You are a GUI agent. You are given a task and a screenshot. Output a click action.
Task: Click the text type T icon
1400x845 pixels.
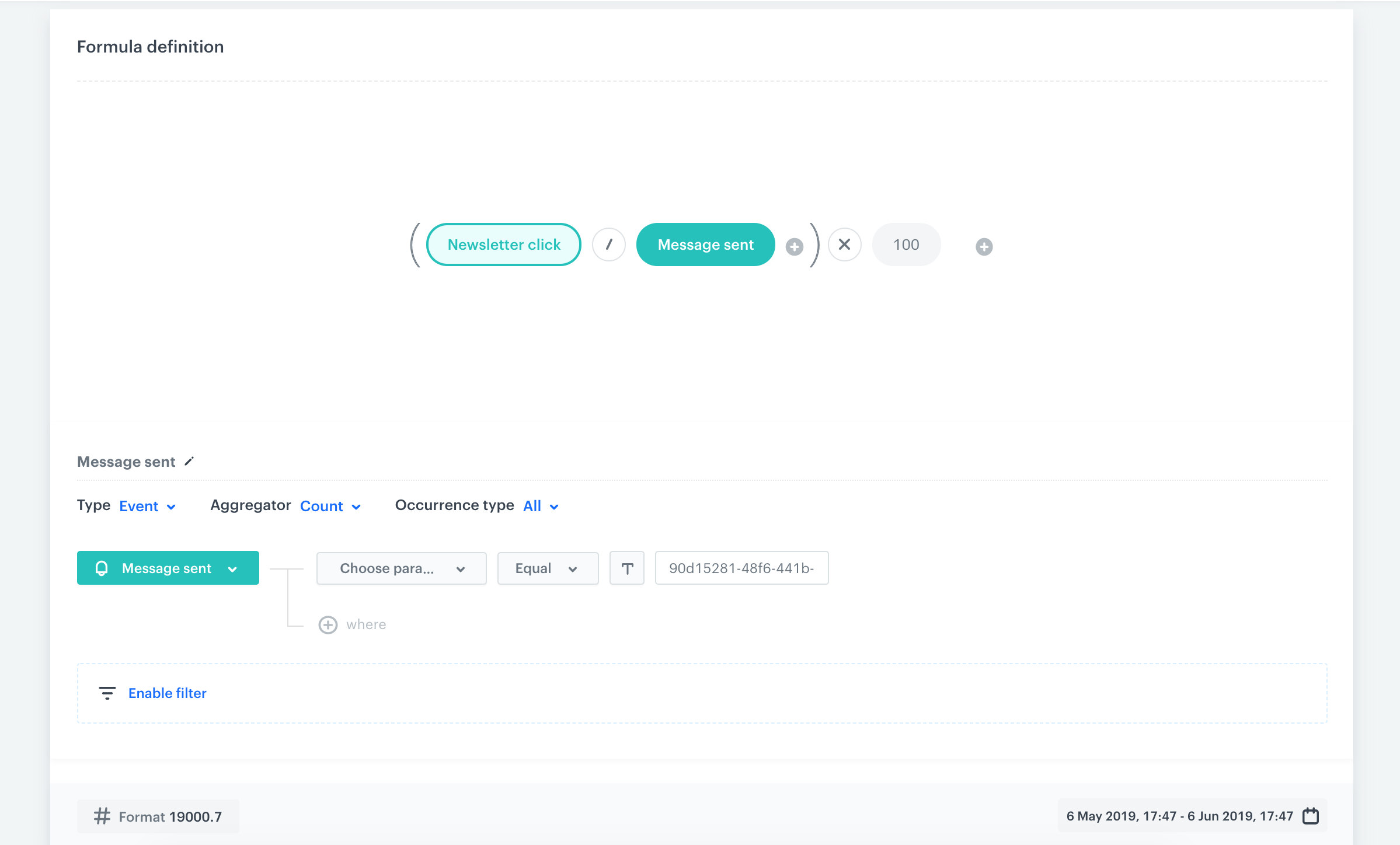pyautogui.click(x=627, y=568)
